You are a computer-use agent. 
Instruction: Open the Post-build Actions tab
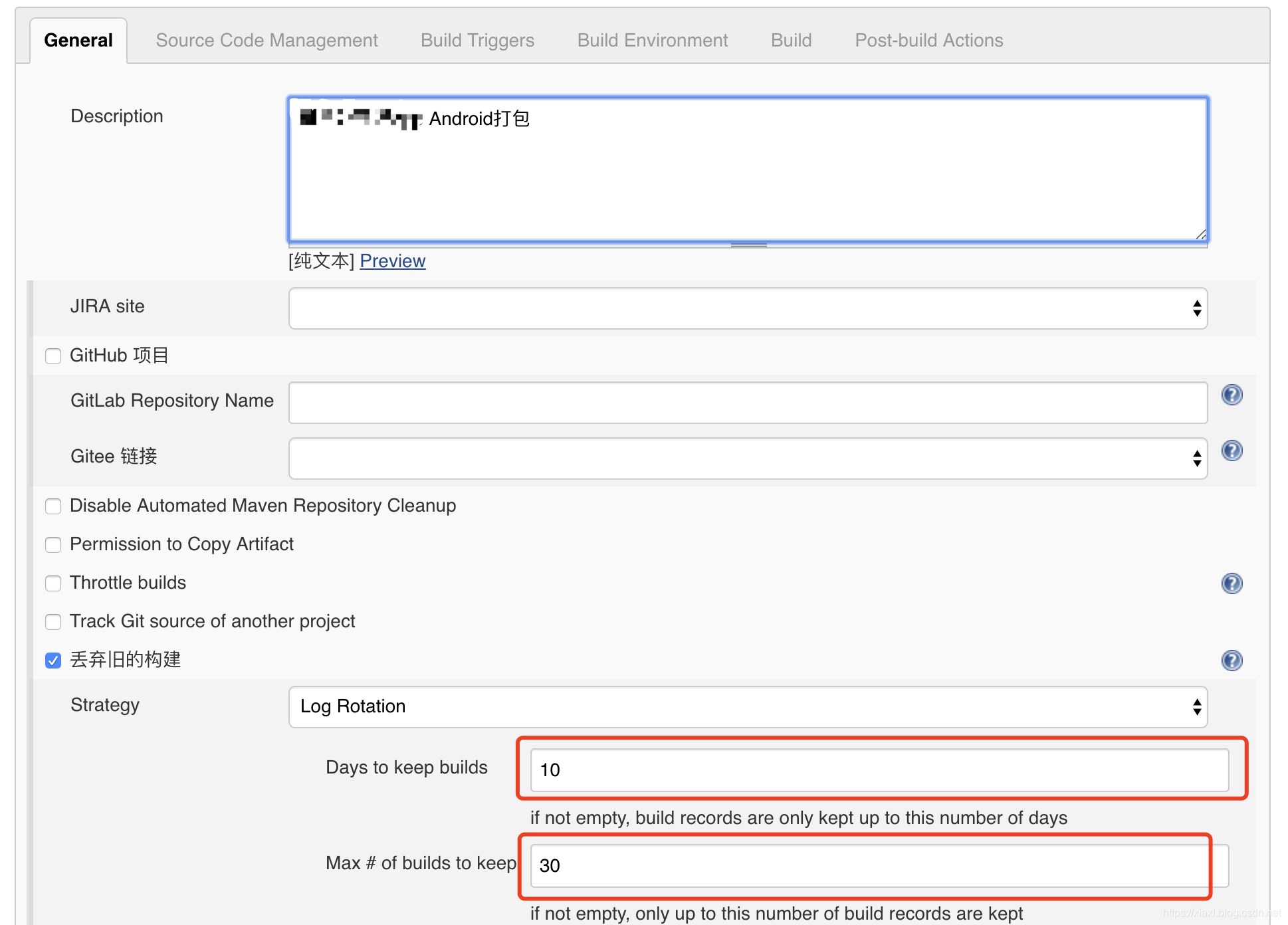(928, 41)
